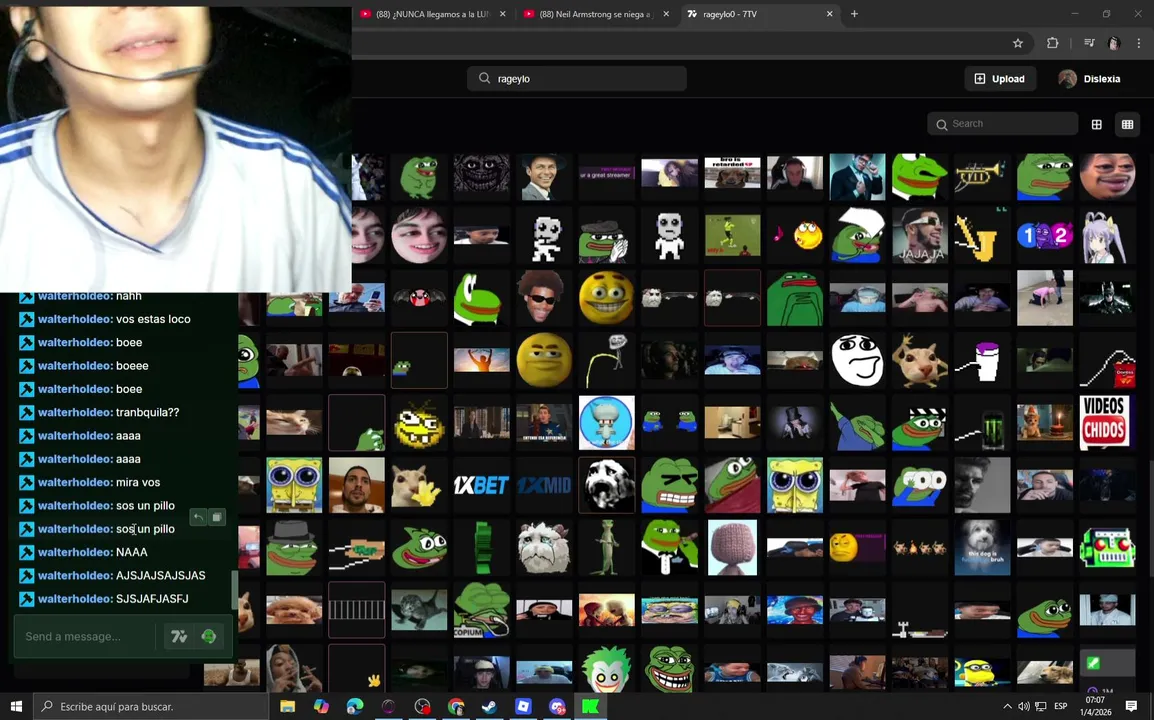
Task: Click walterholdeo's 'vos estas loco' message
Action: click(x=153, y=319)
